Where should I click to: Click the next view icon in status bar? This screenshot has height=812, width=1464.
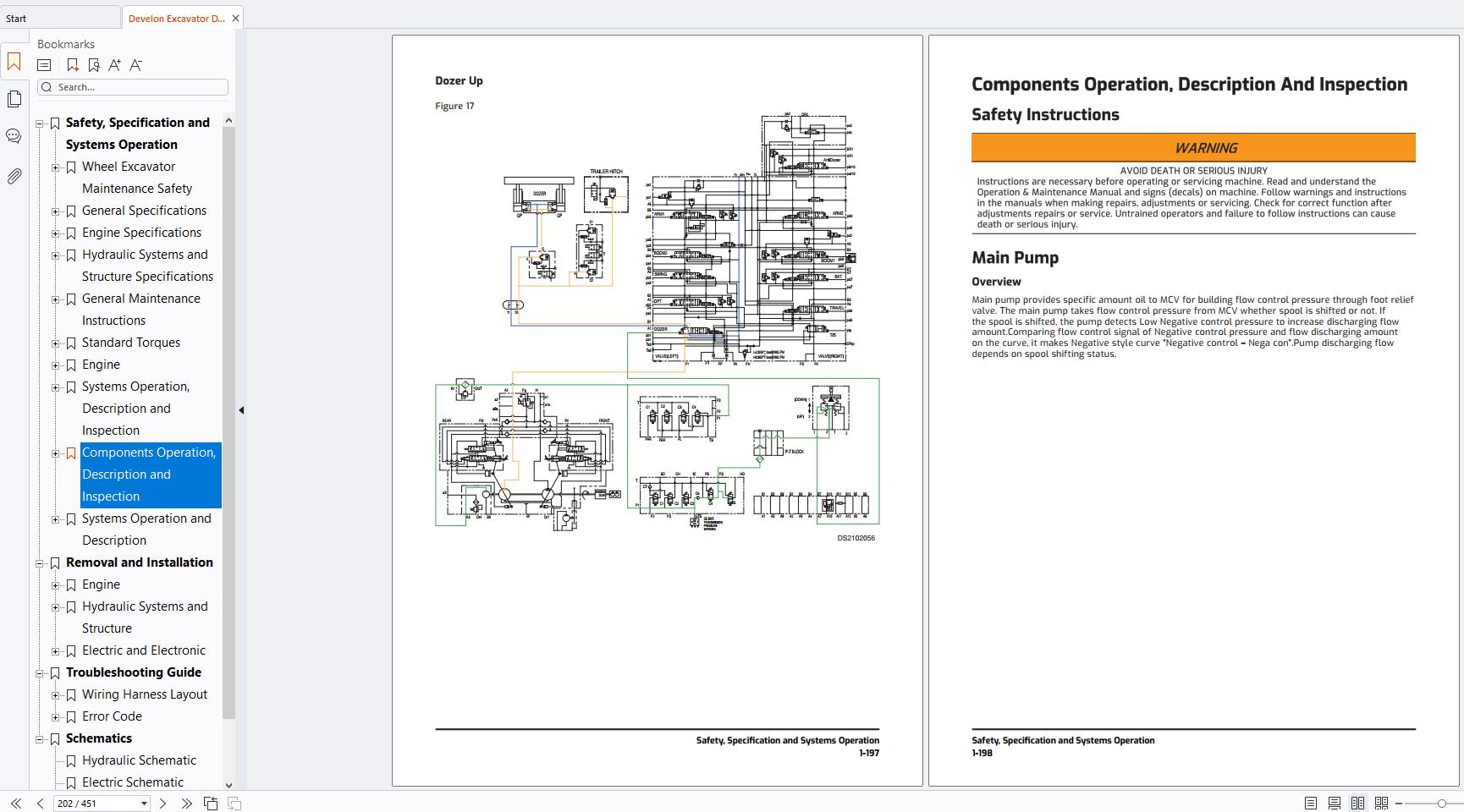[234, 804]
